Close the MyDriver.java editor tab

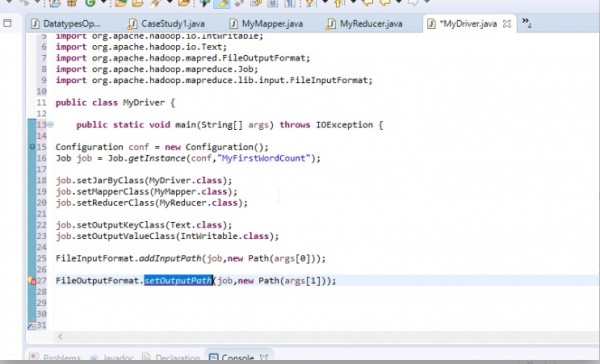click(507, 24)
